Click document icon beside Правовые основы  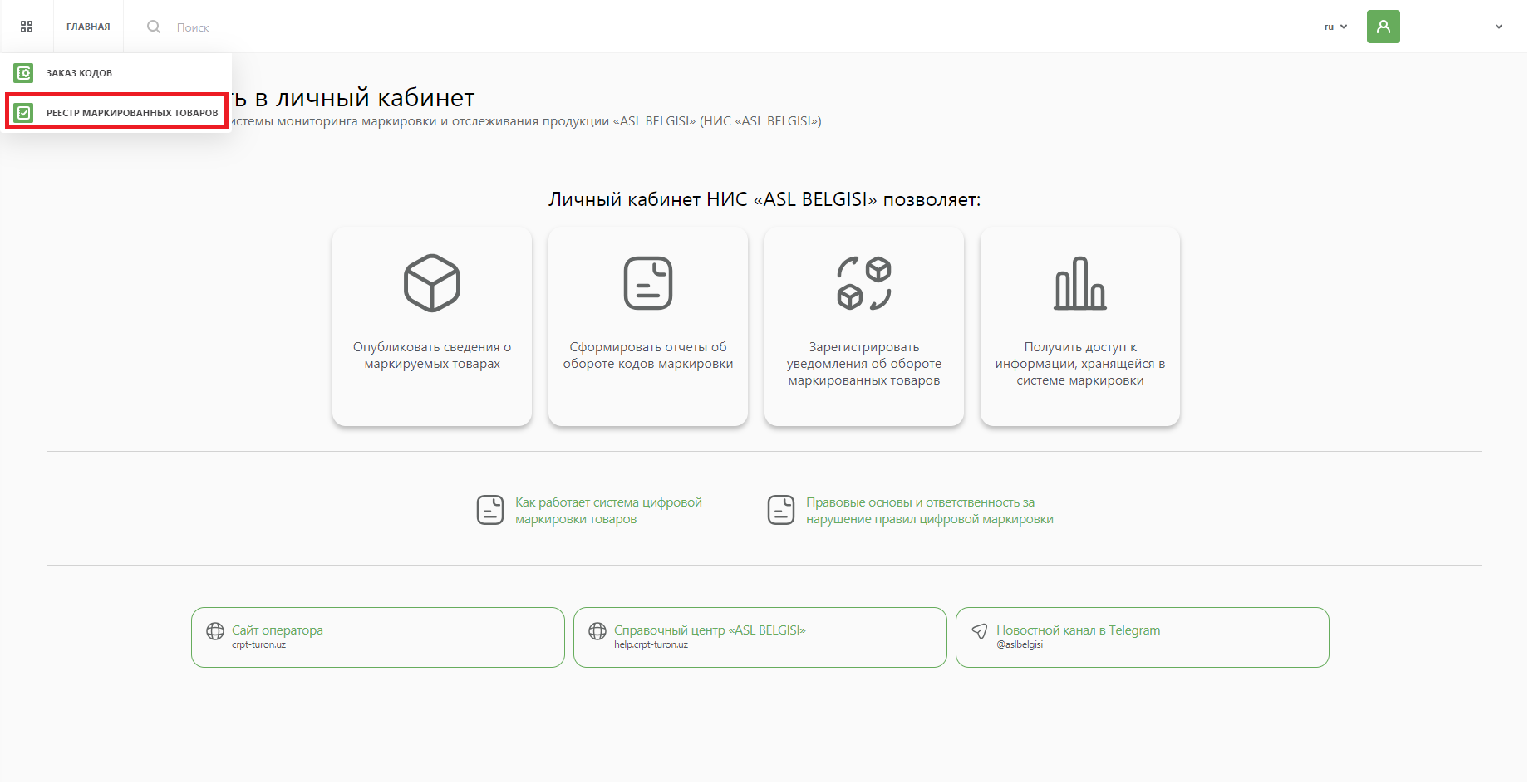pyautogui.click(x=781, y=510)
